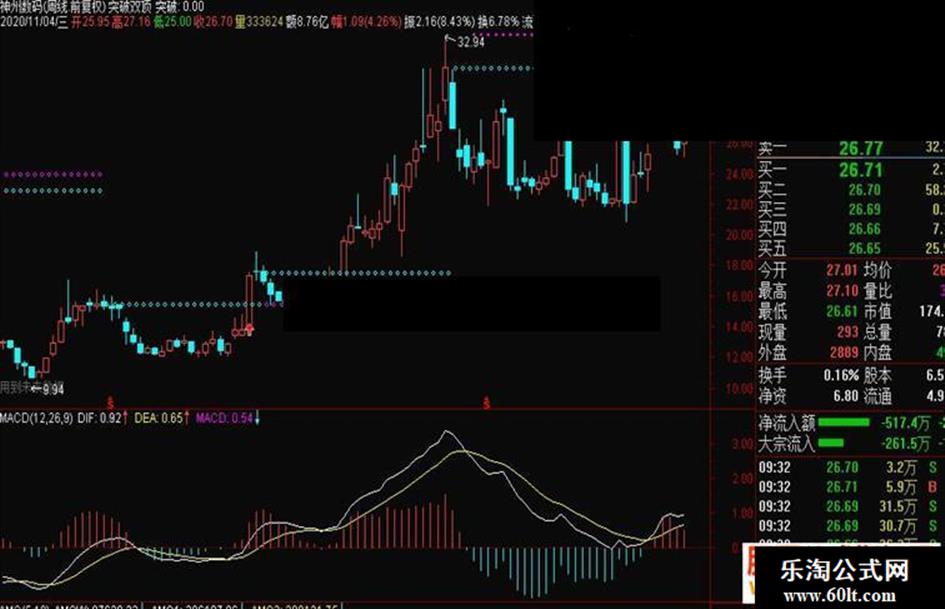
Task: Click the turnover amount 额8.76亿
Action: coord(307,22)
